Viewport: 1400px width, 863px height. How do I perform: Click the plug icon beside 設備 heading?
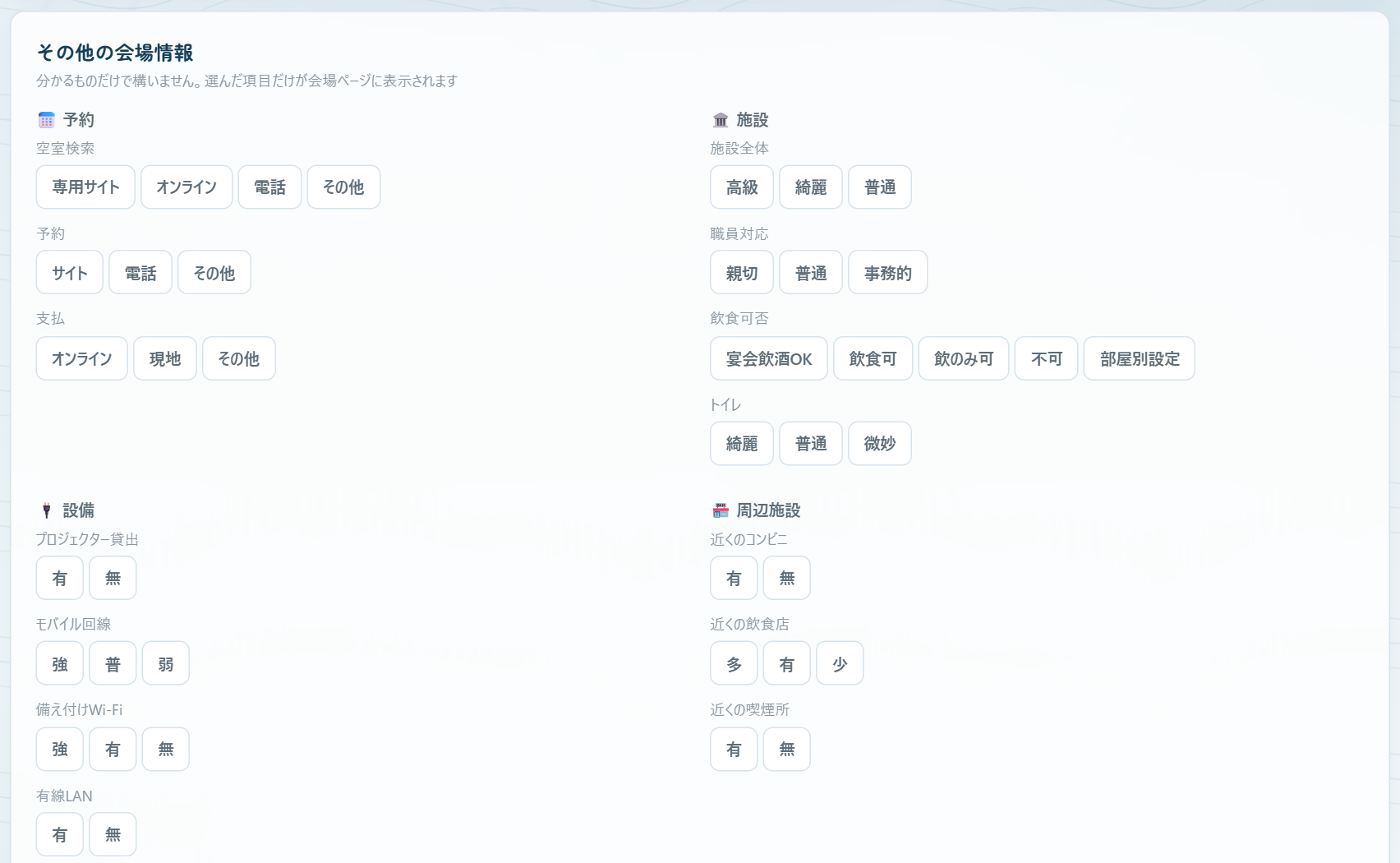click(x=46, y=510)
